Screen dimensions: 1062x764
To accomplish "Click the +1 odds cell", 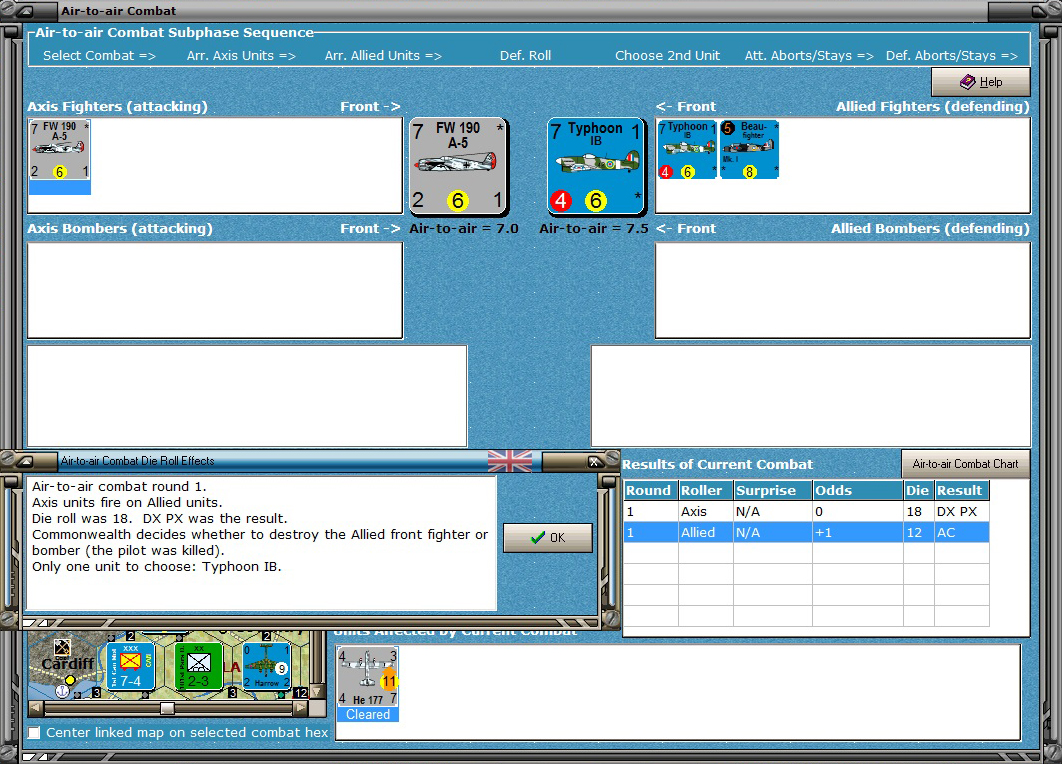I will pyautogui.click(x=858, y=532).
